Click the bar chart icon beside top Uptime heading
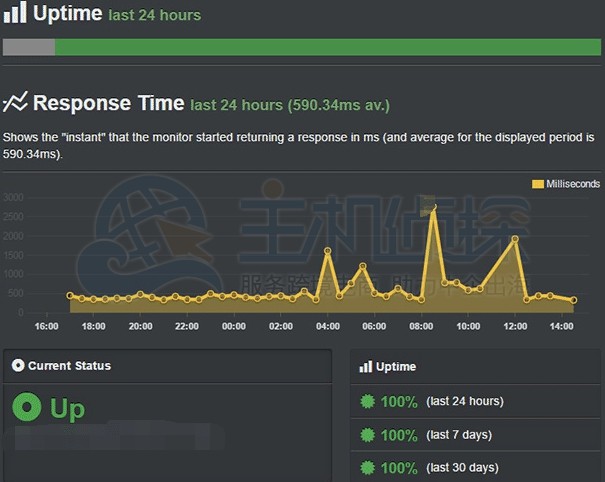The height and width of the screenshot is (482, 605). (x=15, y=15)
